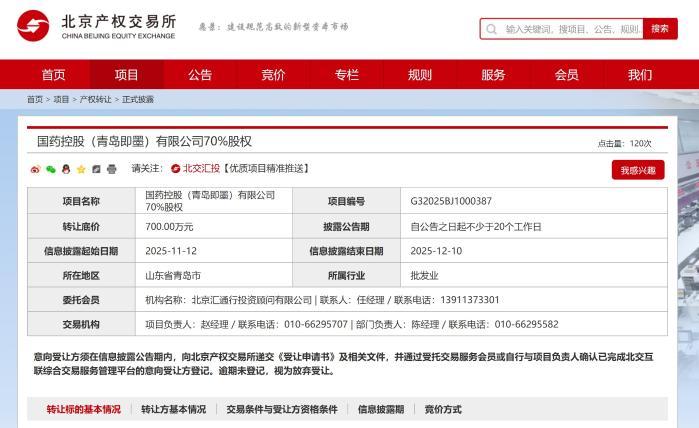
Task: Share via the WeChat icon
Action: [x=51, y=169]
